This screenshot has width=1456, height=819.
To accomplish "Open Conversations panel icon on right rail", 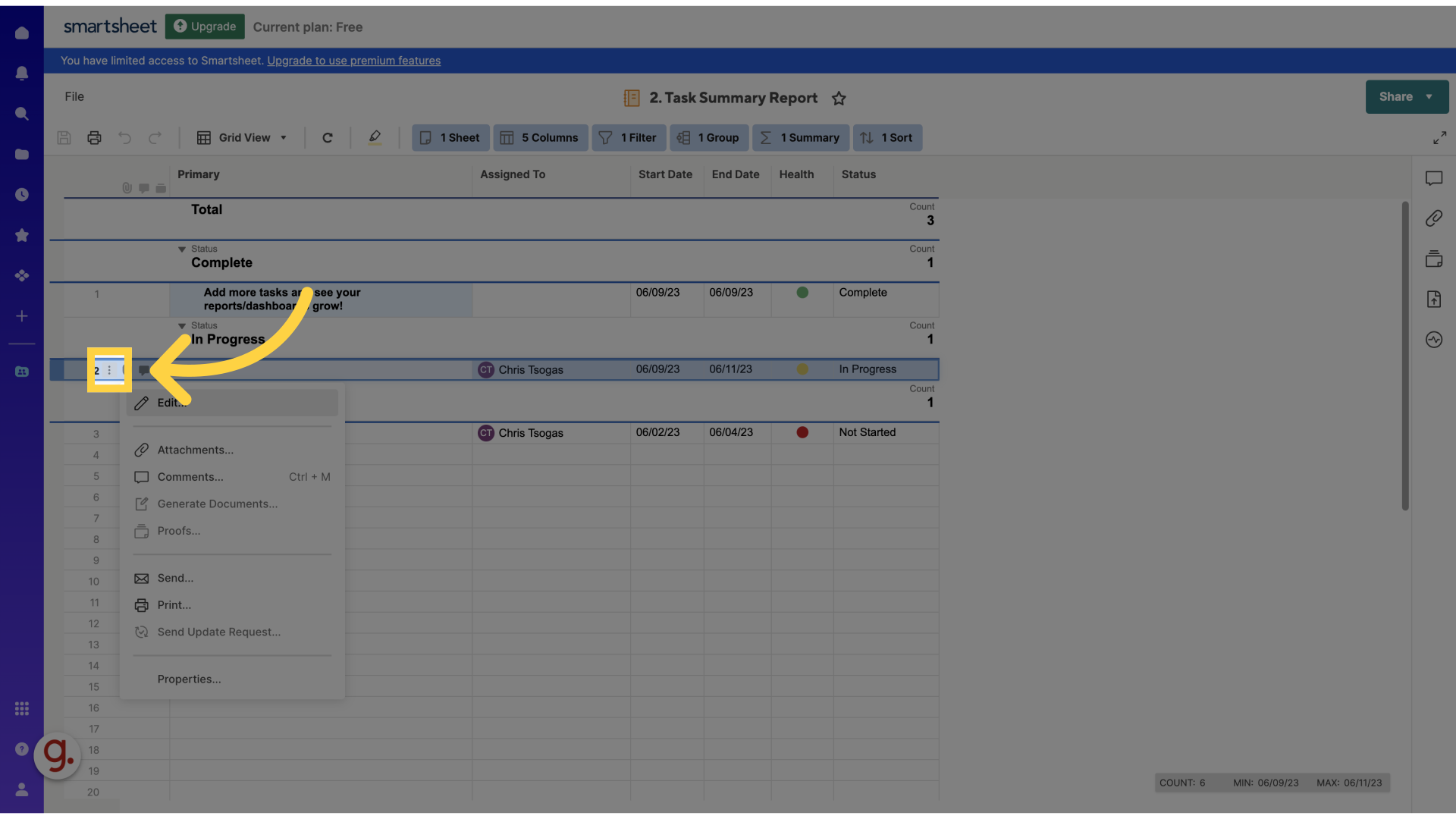I will [1433, 178].
